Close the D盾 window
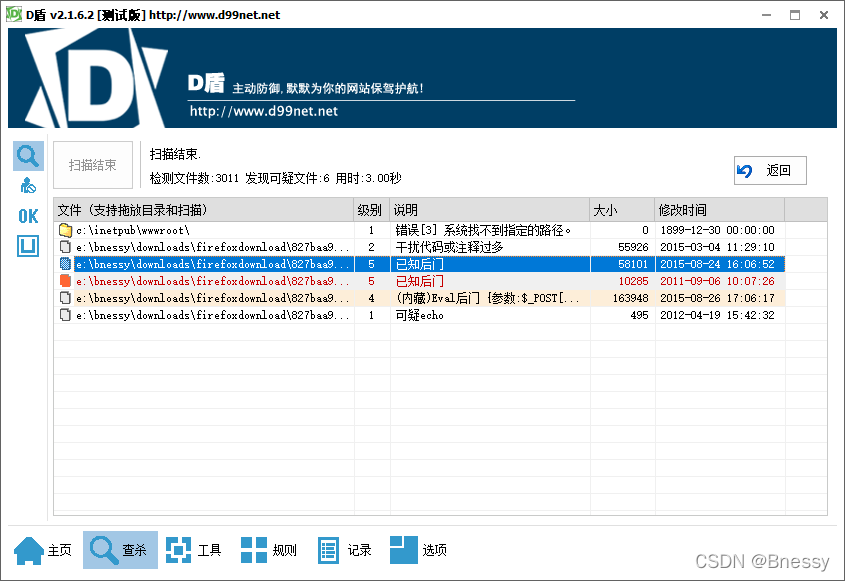The image size is (845, 581). click(x=823, y=15)
